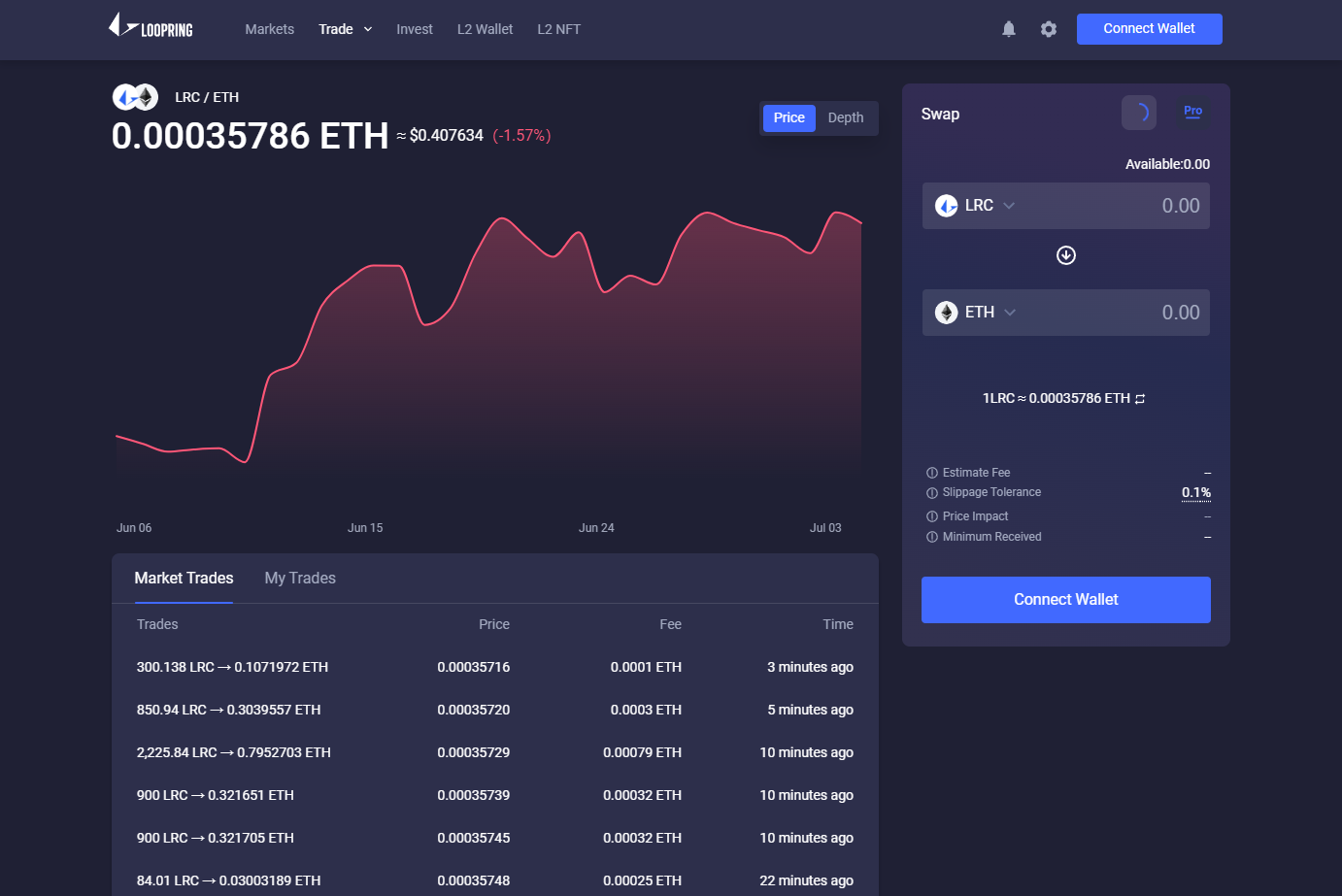Open the Pro trading link
The image size is (1342, 896).
pyautogui.click(x=1193, y=111)
